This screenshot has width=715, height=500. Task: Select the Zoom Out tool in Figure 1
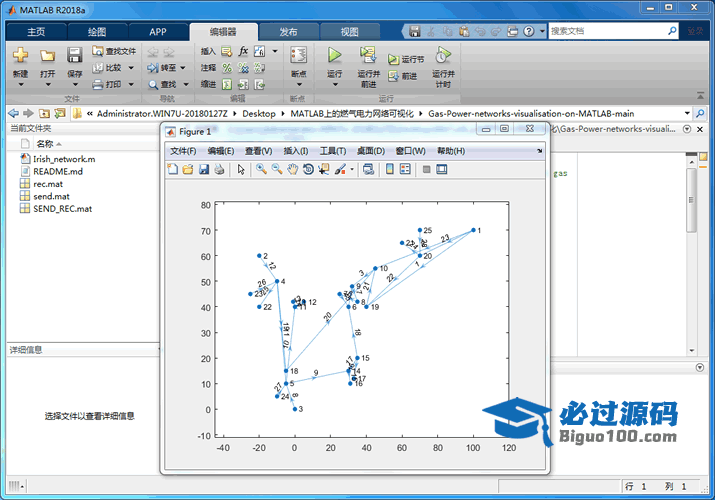pyautogui.click(x=277, y=170)
